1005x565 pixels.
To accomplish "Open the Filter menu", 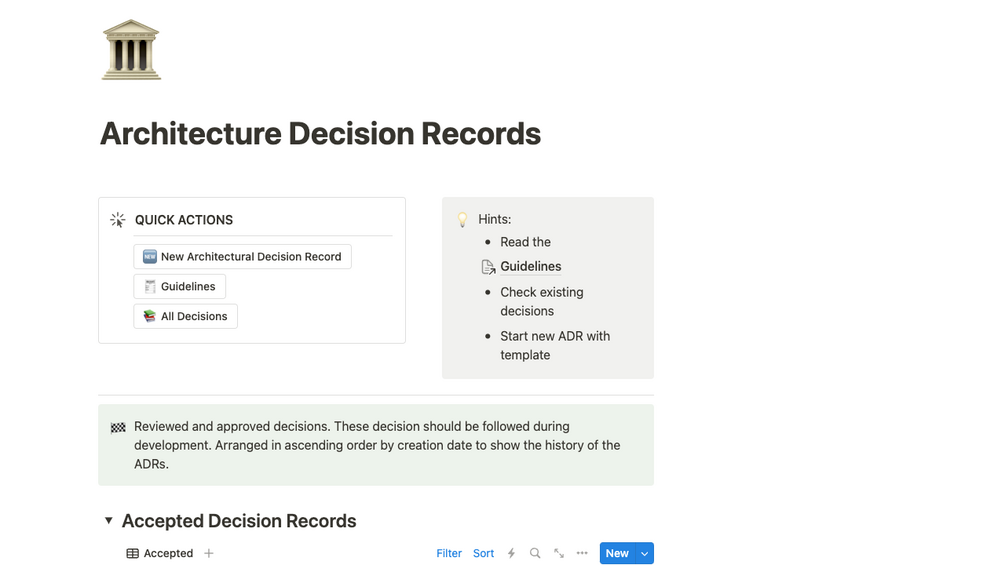I will (x=449, y=553).
